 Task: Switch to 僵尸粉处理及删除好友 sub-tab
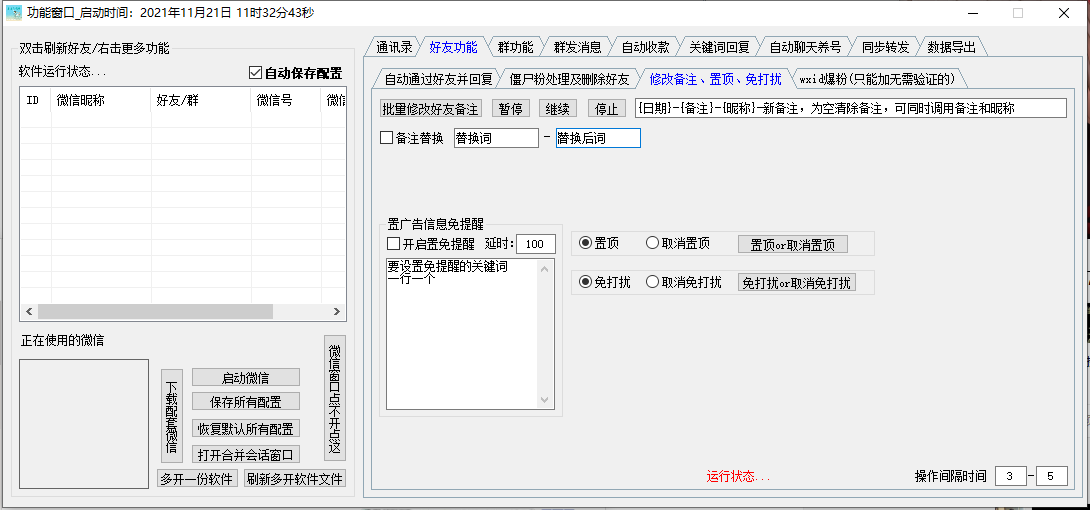569,79
